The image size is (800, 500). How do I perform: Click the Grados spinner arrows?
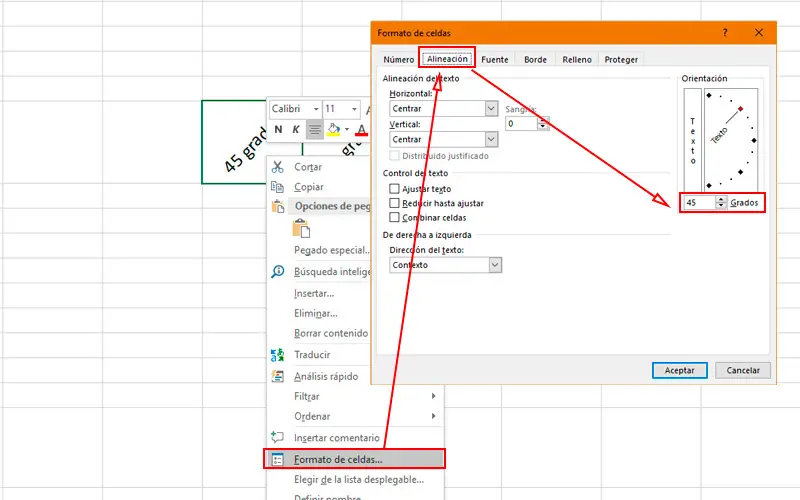tap(720, 203)
